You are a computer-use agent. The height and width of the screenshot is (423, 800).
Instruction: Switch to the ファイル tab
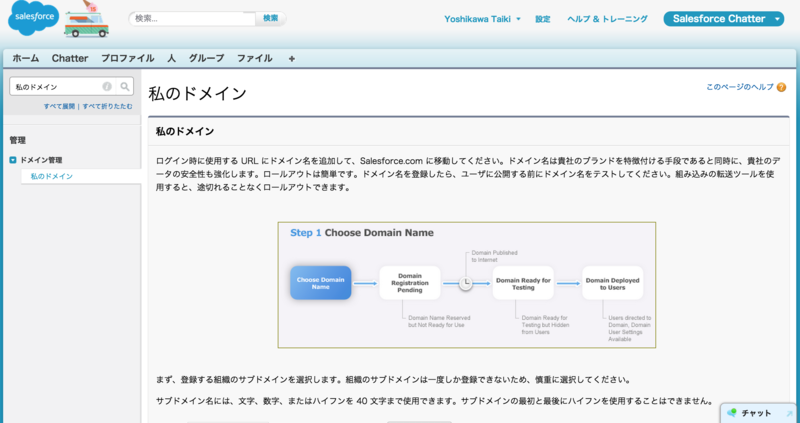click(x=255, y=58)
